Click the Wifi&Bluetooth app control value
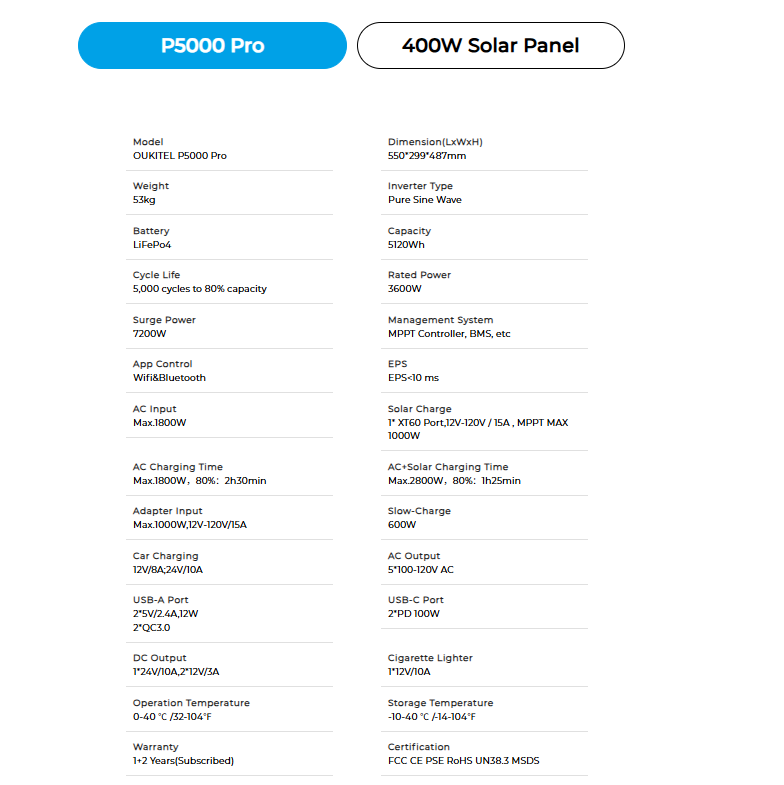This screenshot has height=785, width=784. [169, 378]
